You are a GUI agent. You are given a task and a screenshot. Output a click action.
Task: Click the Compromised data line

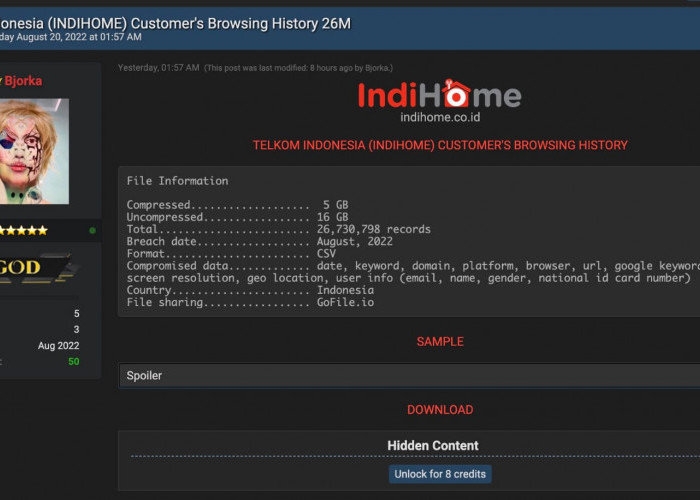pos(413,266)
